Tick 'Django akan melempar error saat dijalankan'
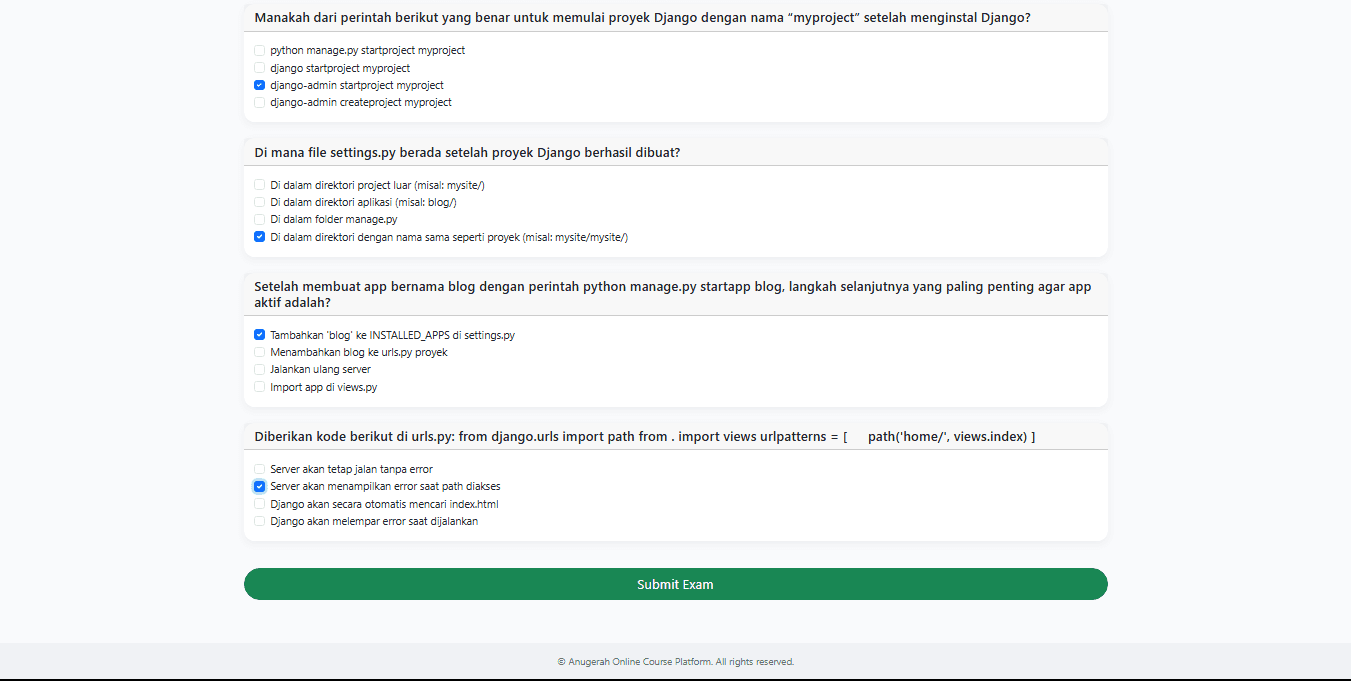1351x681 pixels. 260,521
